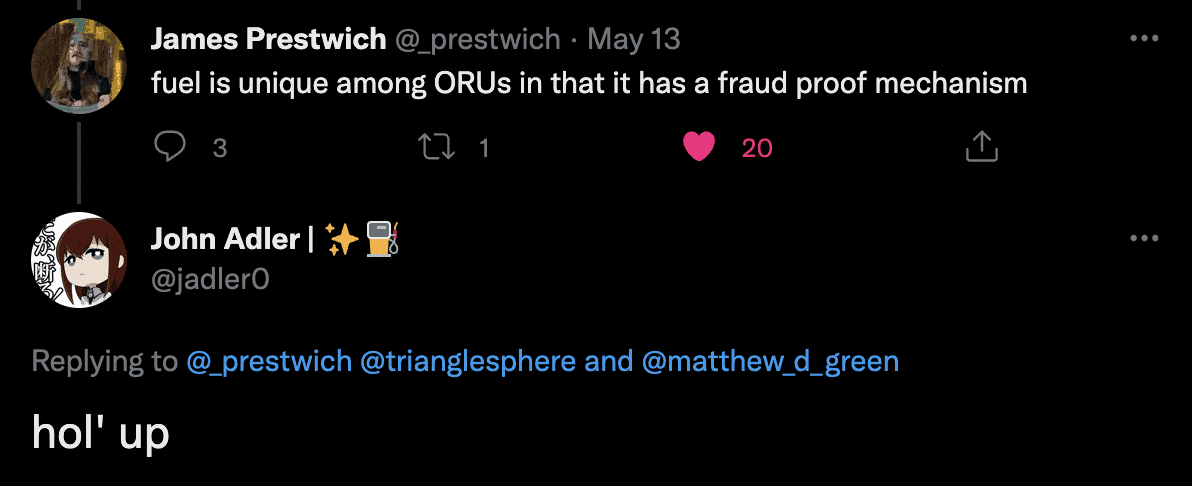Image resolution: width=1192 pixels, height=486 pixels.
Task: Open James Prestwich's profile picture
Action: tap(79, 66)
